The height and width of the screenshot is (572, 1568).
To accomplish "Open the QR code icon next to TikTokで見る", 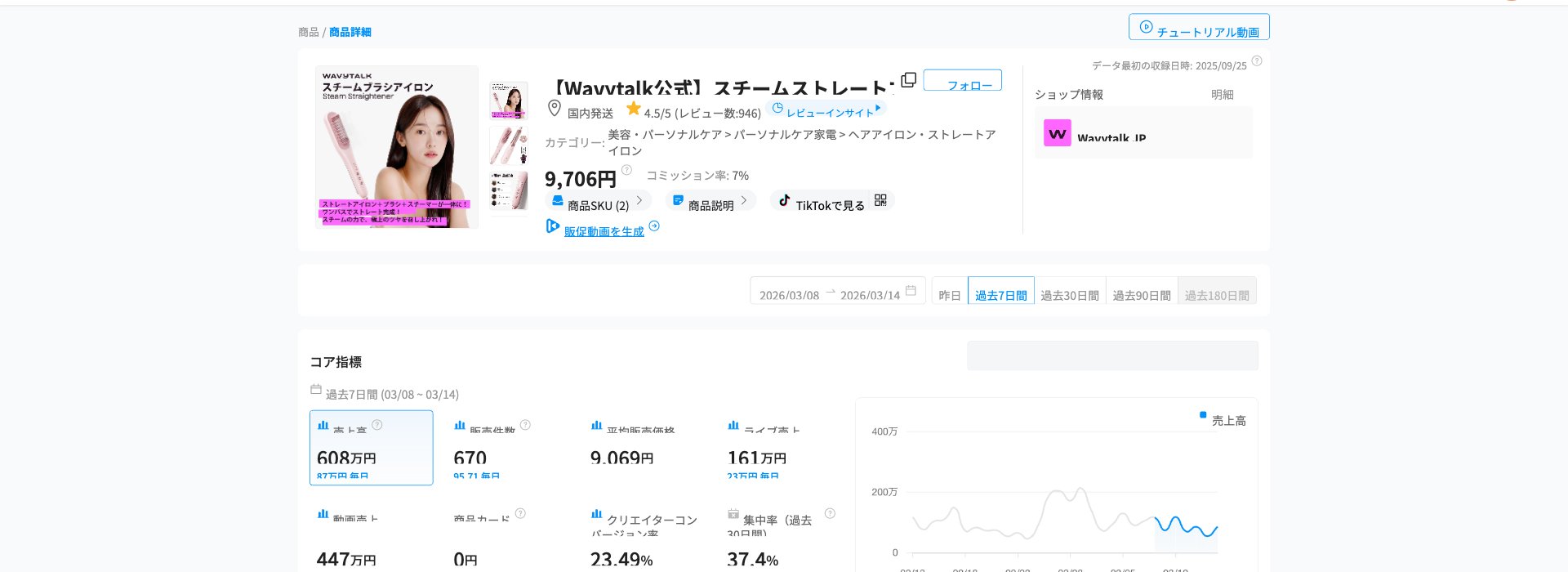I will [880, 200].
